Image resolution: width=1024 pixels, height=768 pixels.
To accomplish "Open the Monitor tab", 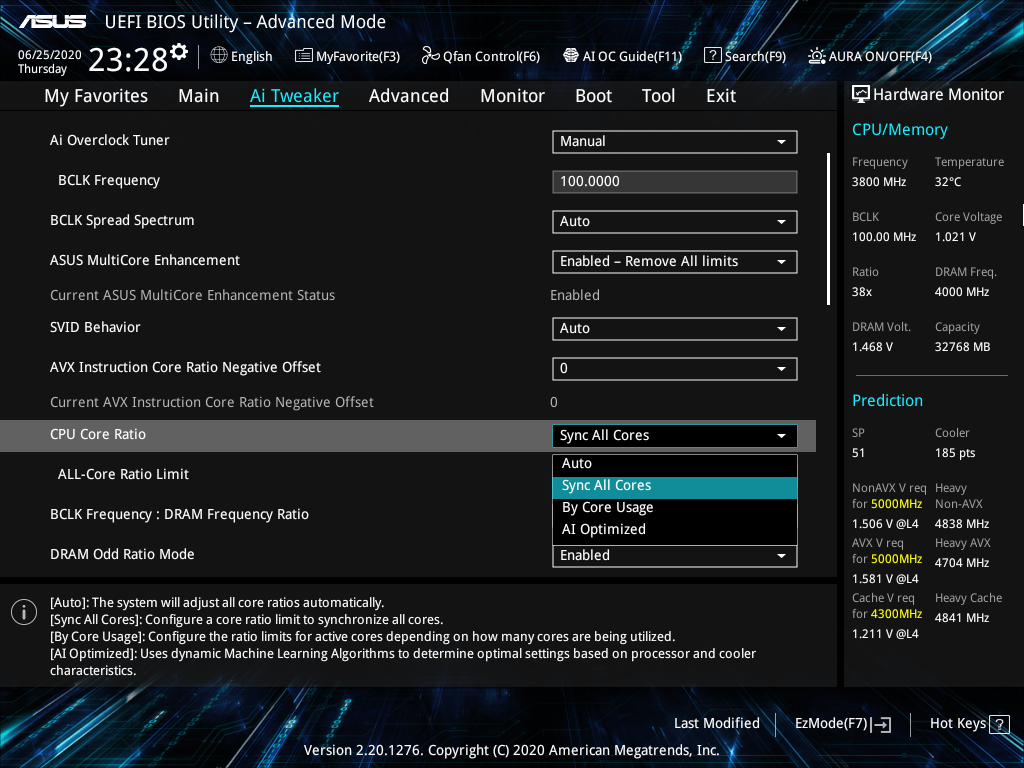I will [x=513, y=96].
